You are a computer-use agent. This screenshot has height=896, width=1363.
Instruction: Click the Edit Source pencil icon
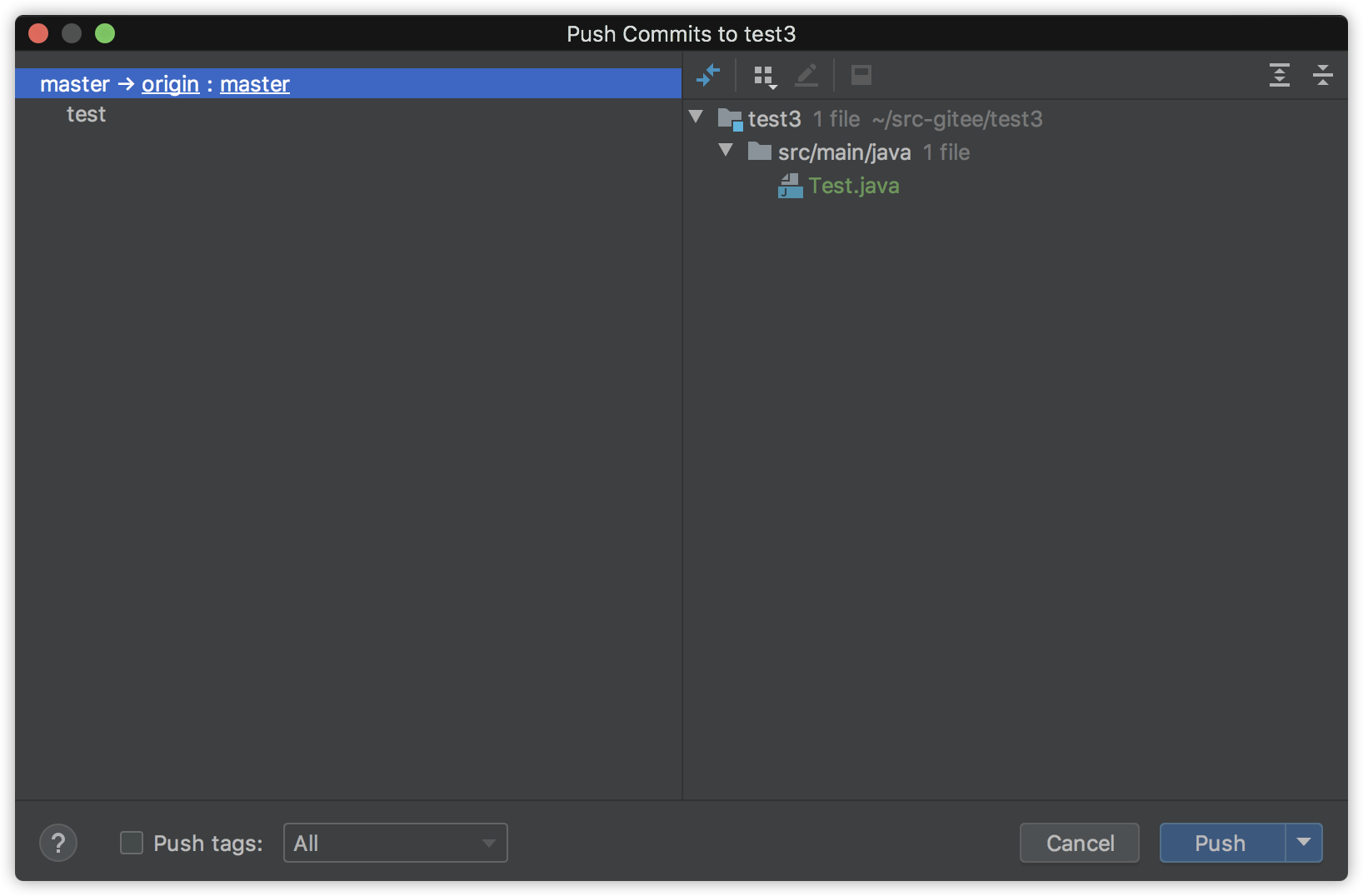click(806, 75)
